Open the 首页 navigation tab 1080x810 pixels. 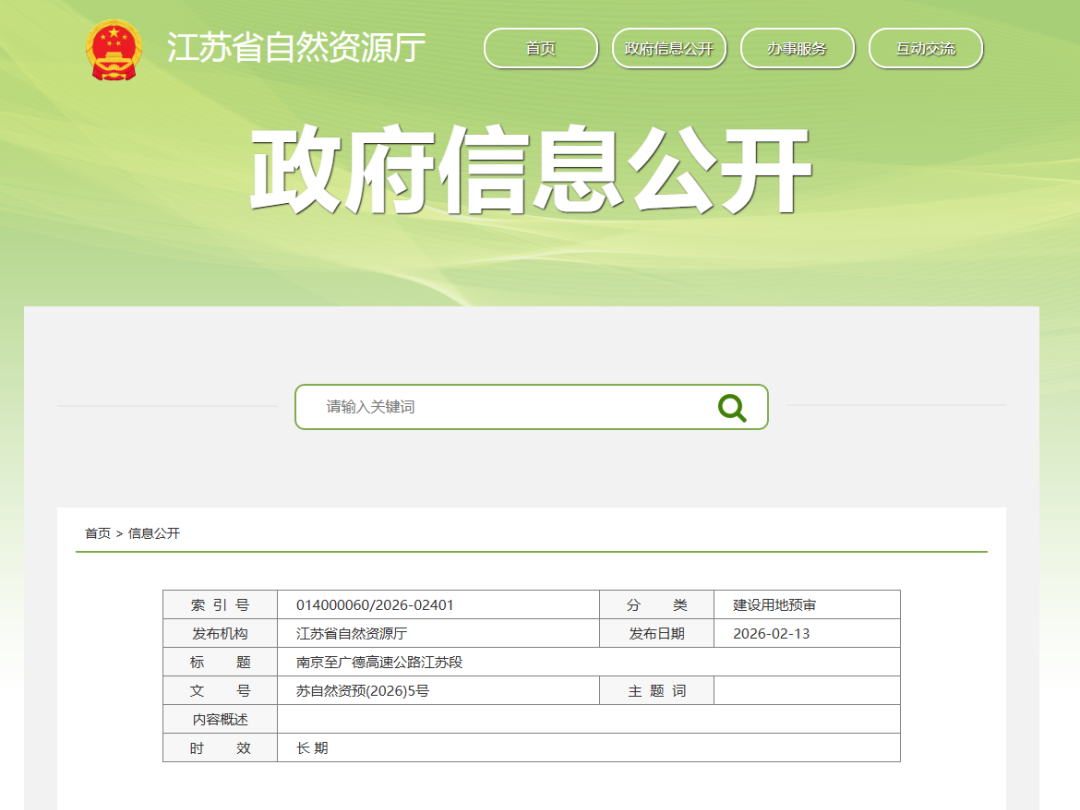(x=540, y=48)
